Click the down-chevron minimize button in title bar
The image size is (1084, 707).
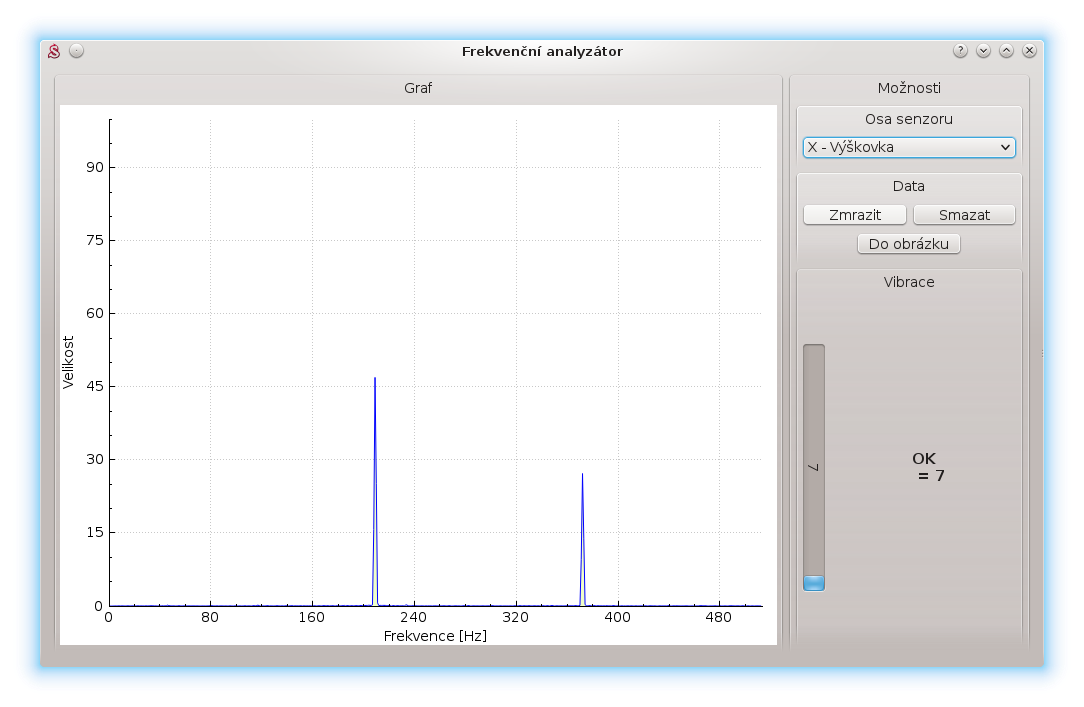pyautogui.click(x=983, y=51)
